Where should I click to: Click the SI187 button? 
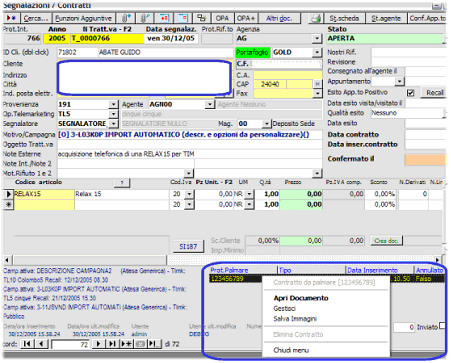pos(188,247)
